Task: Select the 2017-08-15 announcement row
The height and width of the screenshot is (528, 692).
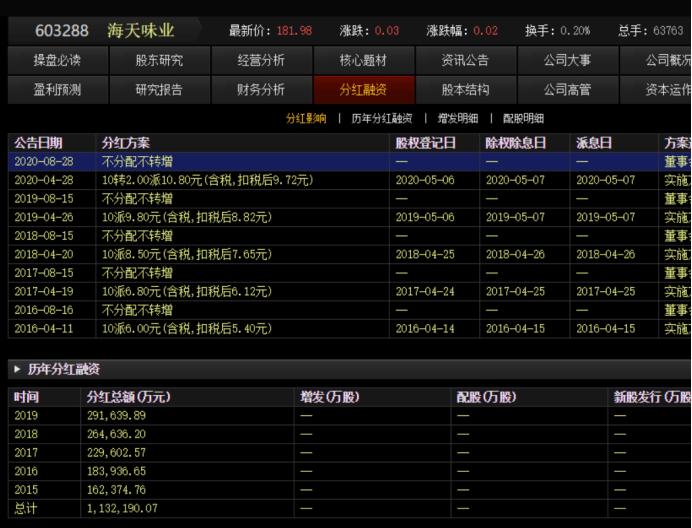Action: (x=350, y=273)
